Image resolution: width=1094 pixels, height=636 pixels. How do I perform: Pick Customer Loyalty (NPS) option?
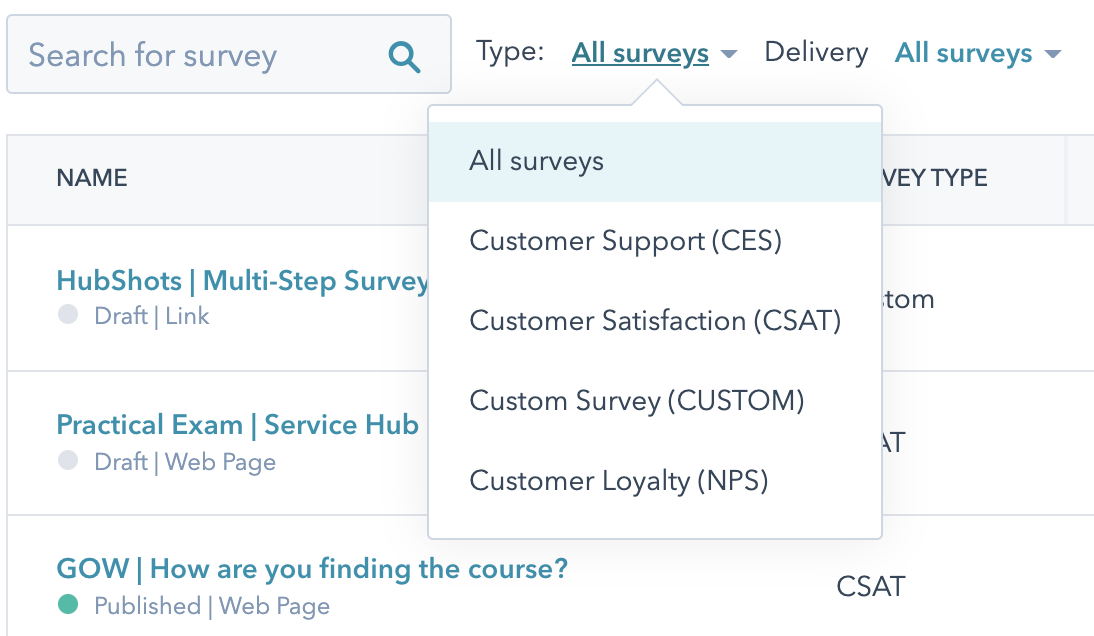[x=619, y=481]
